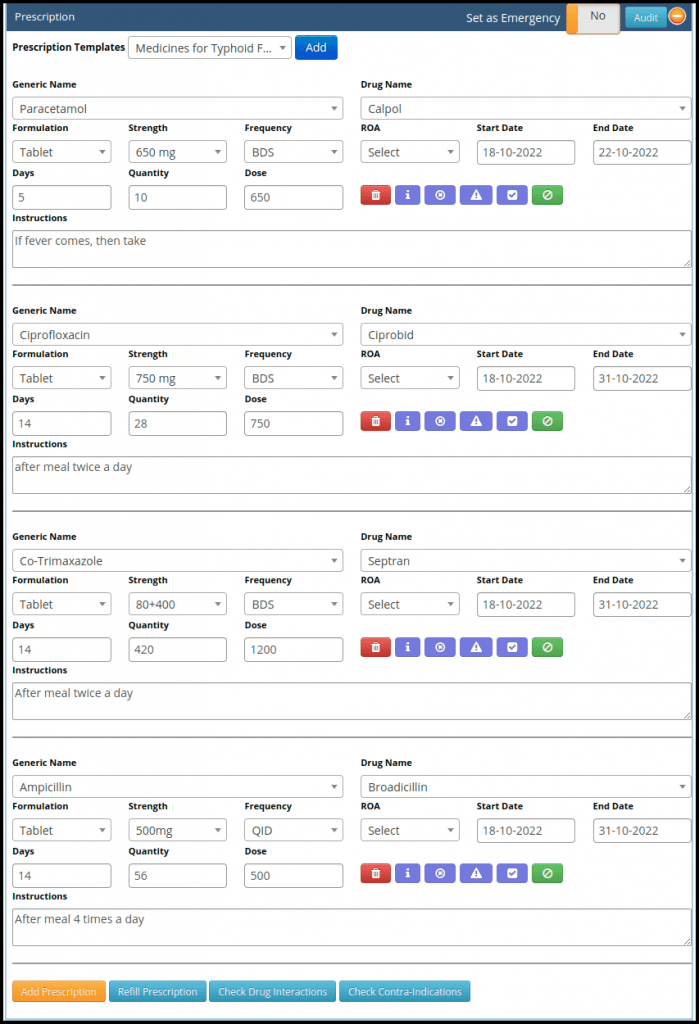Click the green prohibit icon for Septran row
699x1024 pixels.
click(x=547, y=647)
